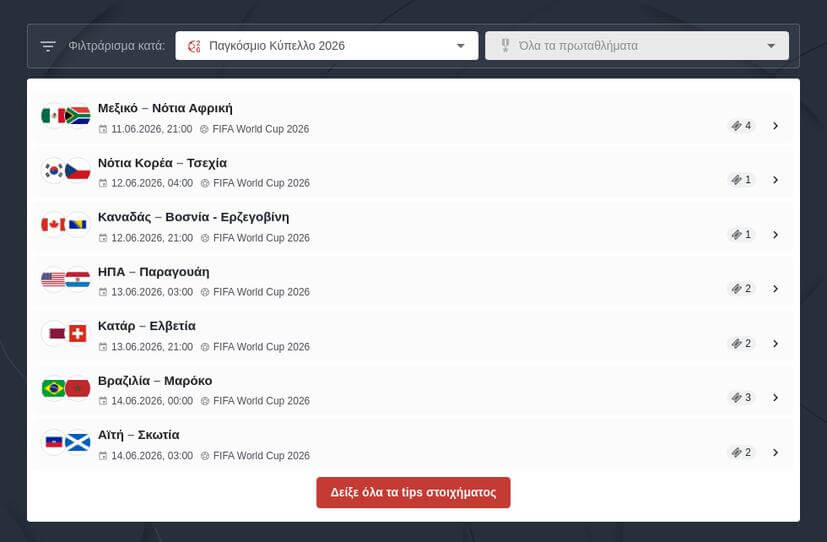Open the Παγκόσμιο Κύπελλο 2026 dropdown
This screenshot has height=542, width=827.
326,46
